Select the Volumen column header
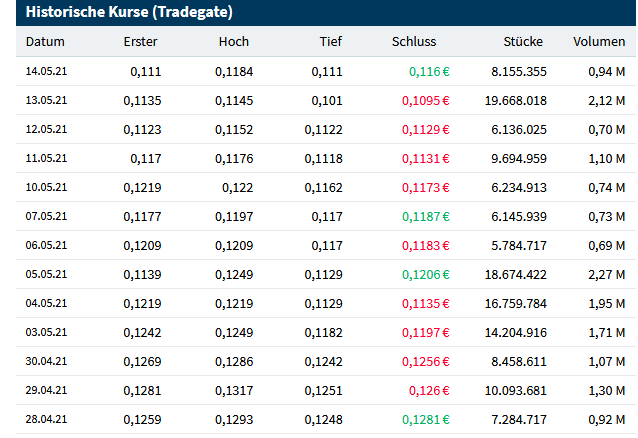The width and height of the screenshot is (638, 438). [599, 42]
